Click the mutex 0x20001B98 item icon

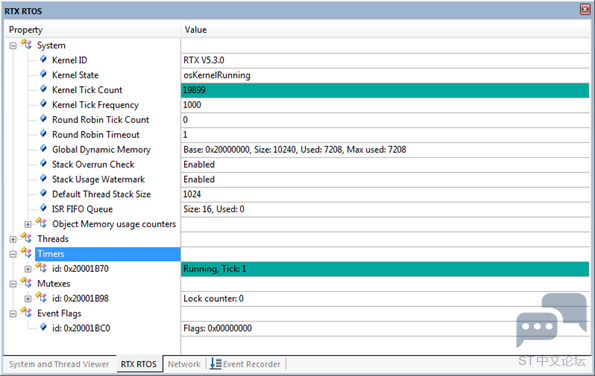click(x=41, y=297)
